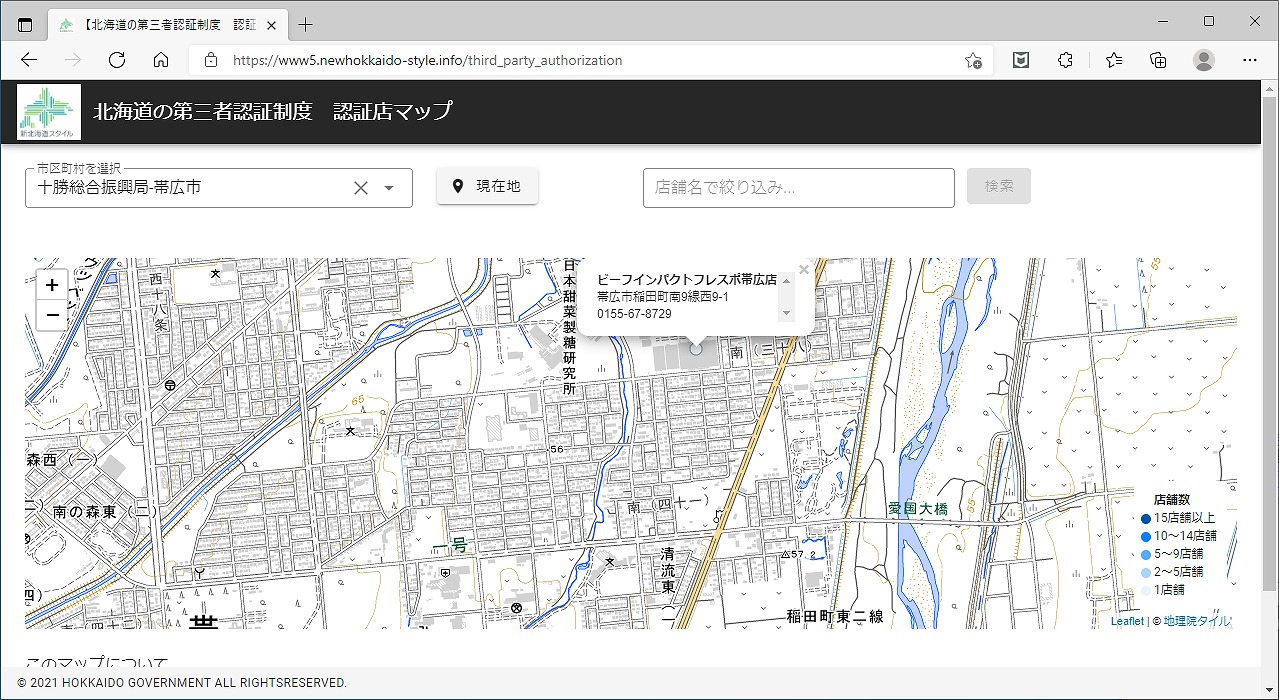The height and width of the screenshot is (700, 1279).
Task: Click the 現在地 current location button
Action: 487,186
